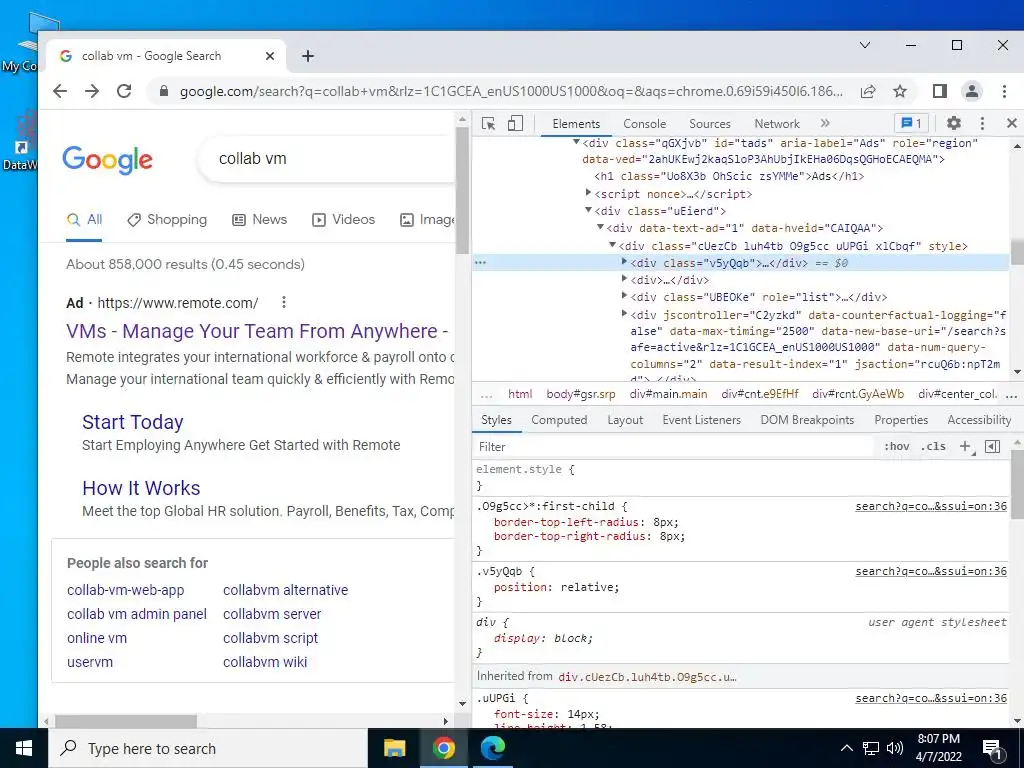Open the Accessibility tab

pyautogui.click(x=979, y=420)
